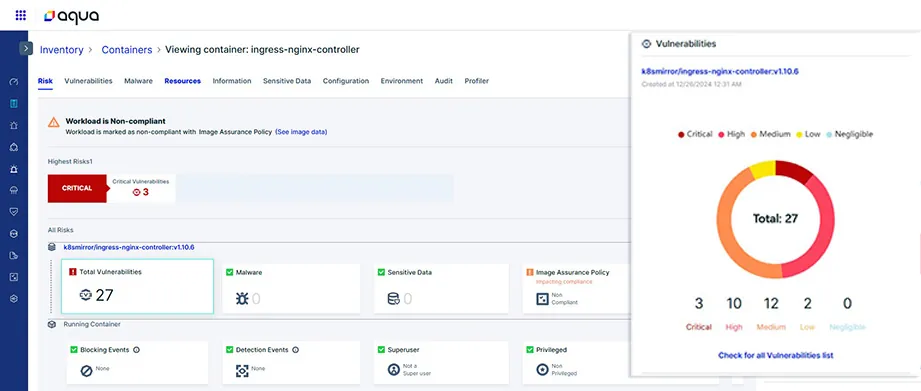Screen dimensions: 921x391
Task: Click the green check on Malware card
Action: click(x=230, y=272)
